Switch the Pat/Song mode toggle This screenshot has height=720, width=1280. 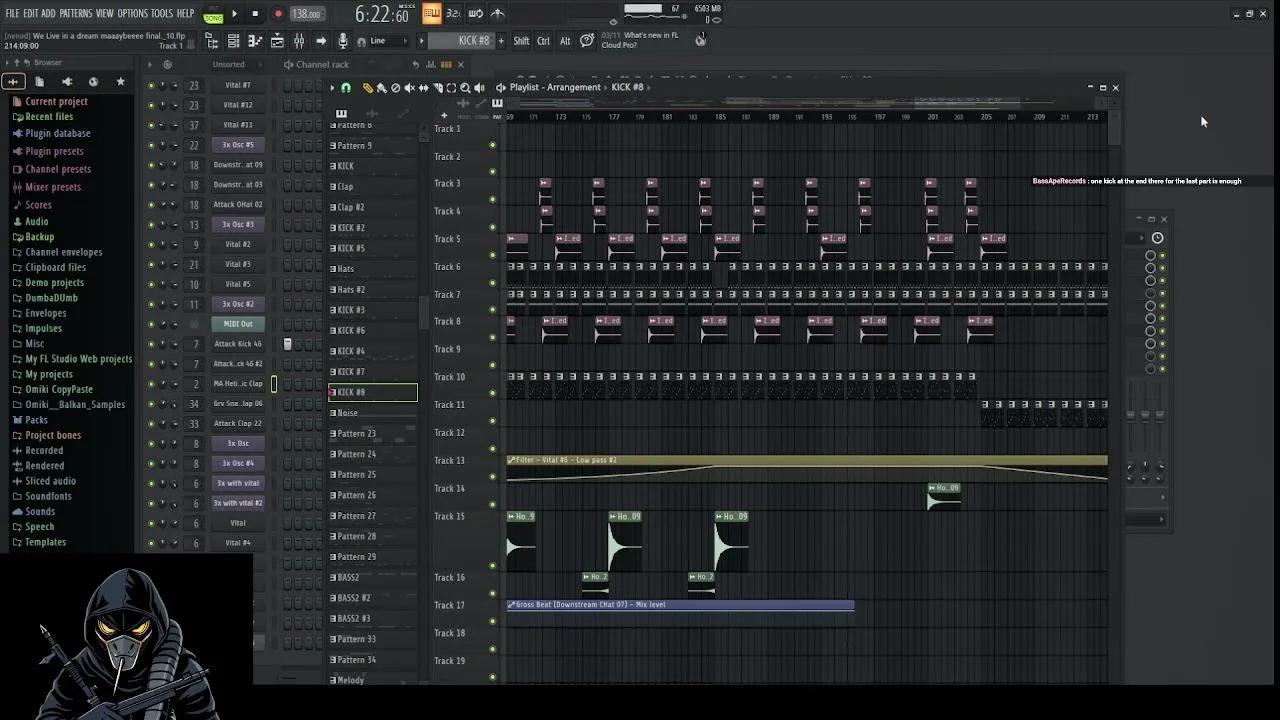point(213,14)
